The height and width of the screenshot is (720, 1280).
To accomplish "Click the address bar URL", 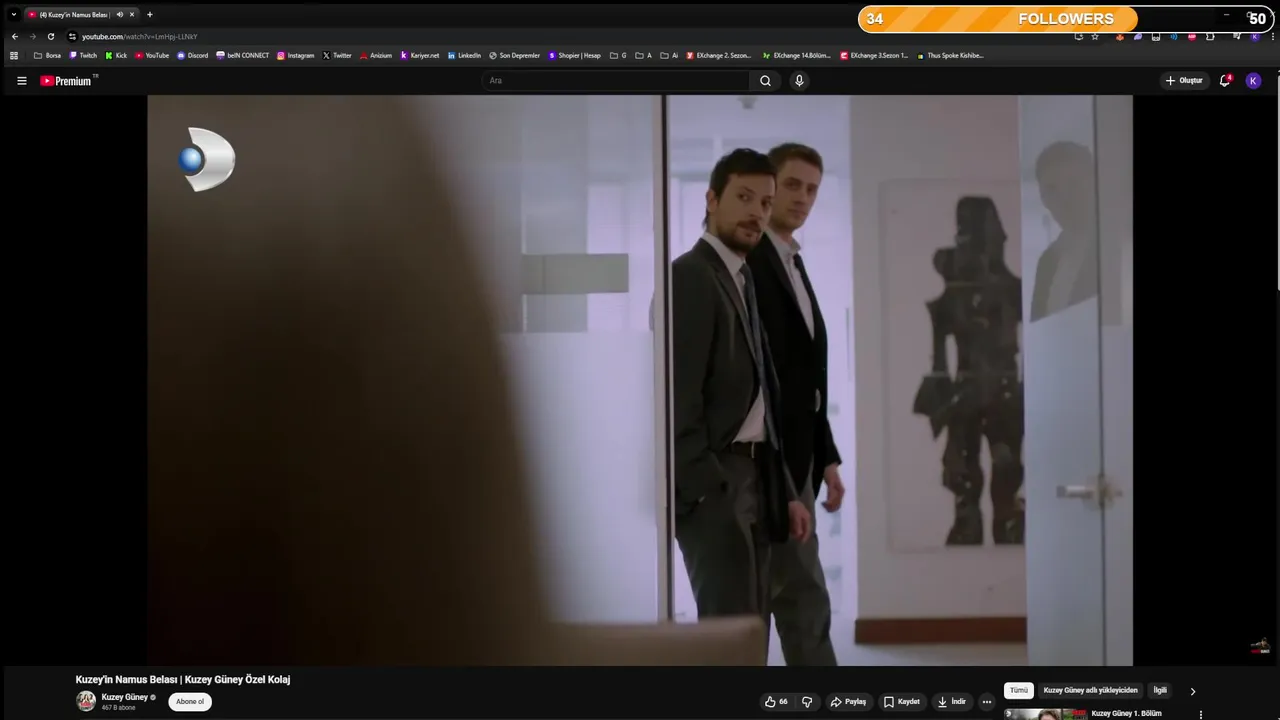I will point(140,36).
